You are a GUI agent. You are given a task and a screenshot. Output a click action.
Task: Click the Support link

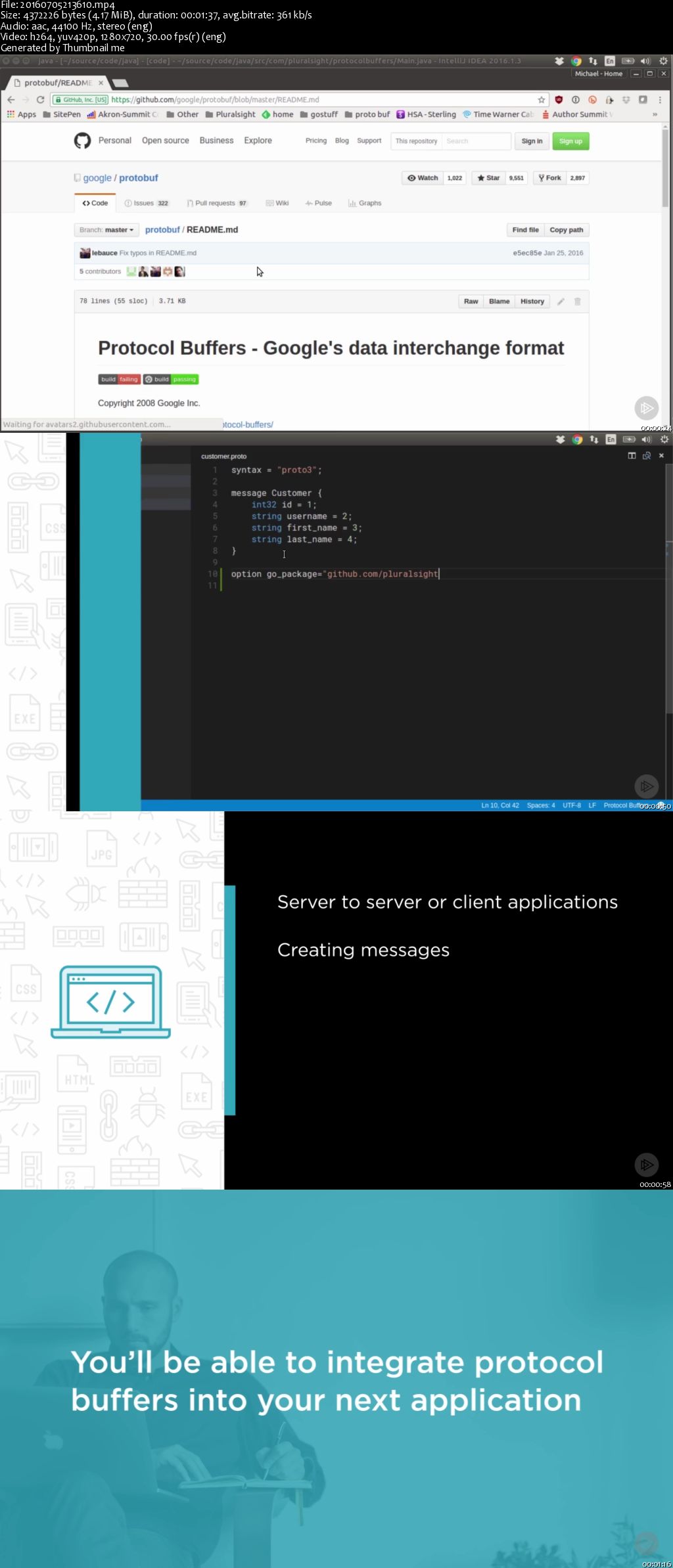[369, 141]
